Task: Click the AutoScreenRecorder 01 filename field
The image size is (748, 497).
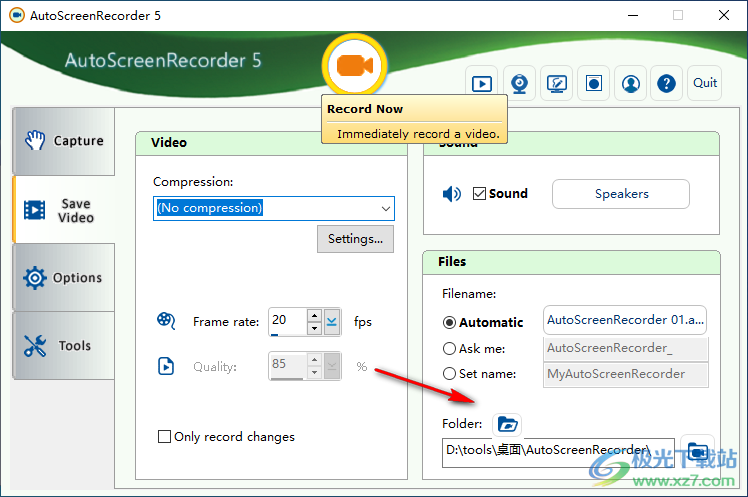Action: coord(625,320)
